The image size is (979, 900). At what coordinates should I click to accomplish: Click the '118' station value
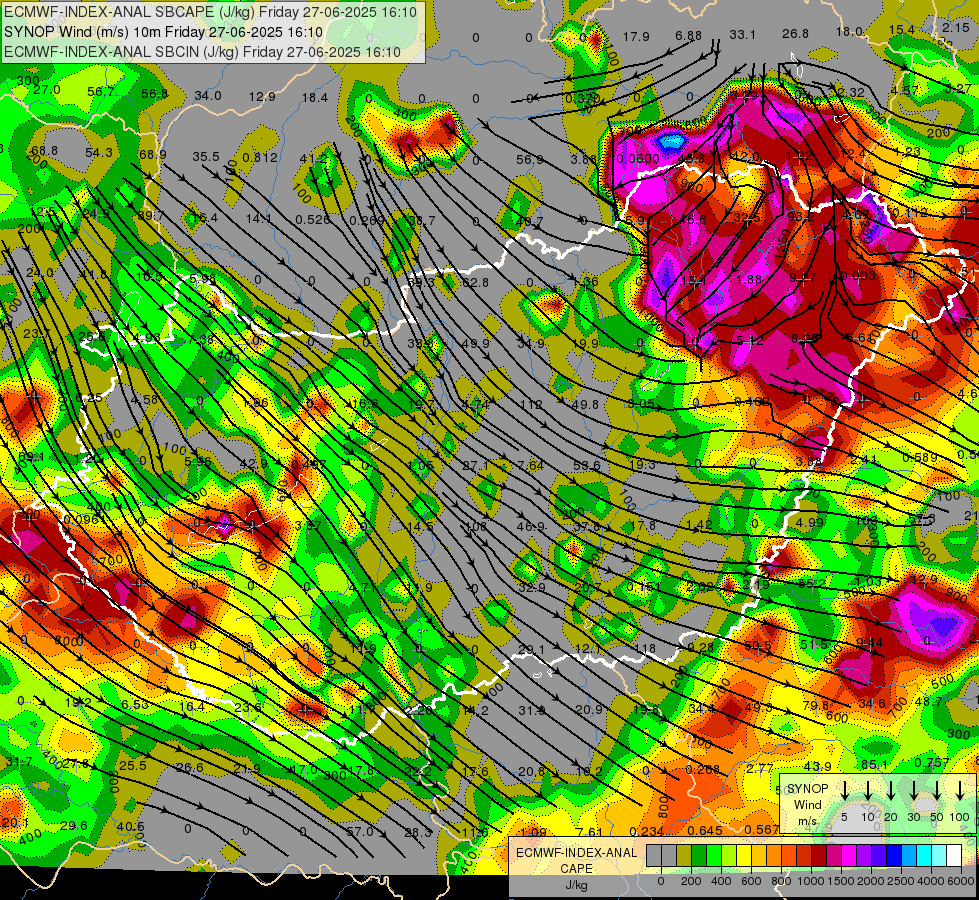click(x=645, y=648)
